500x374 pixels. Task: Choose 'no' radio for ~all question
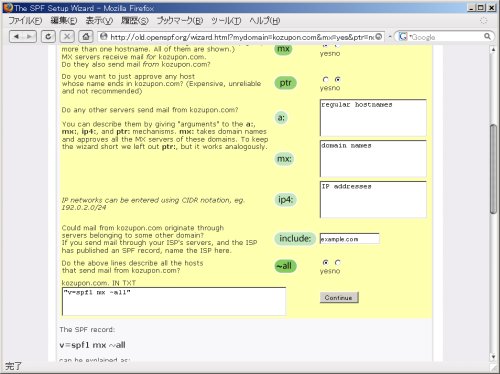(x=338, y=262)
